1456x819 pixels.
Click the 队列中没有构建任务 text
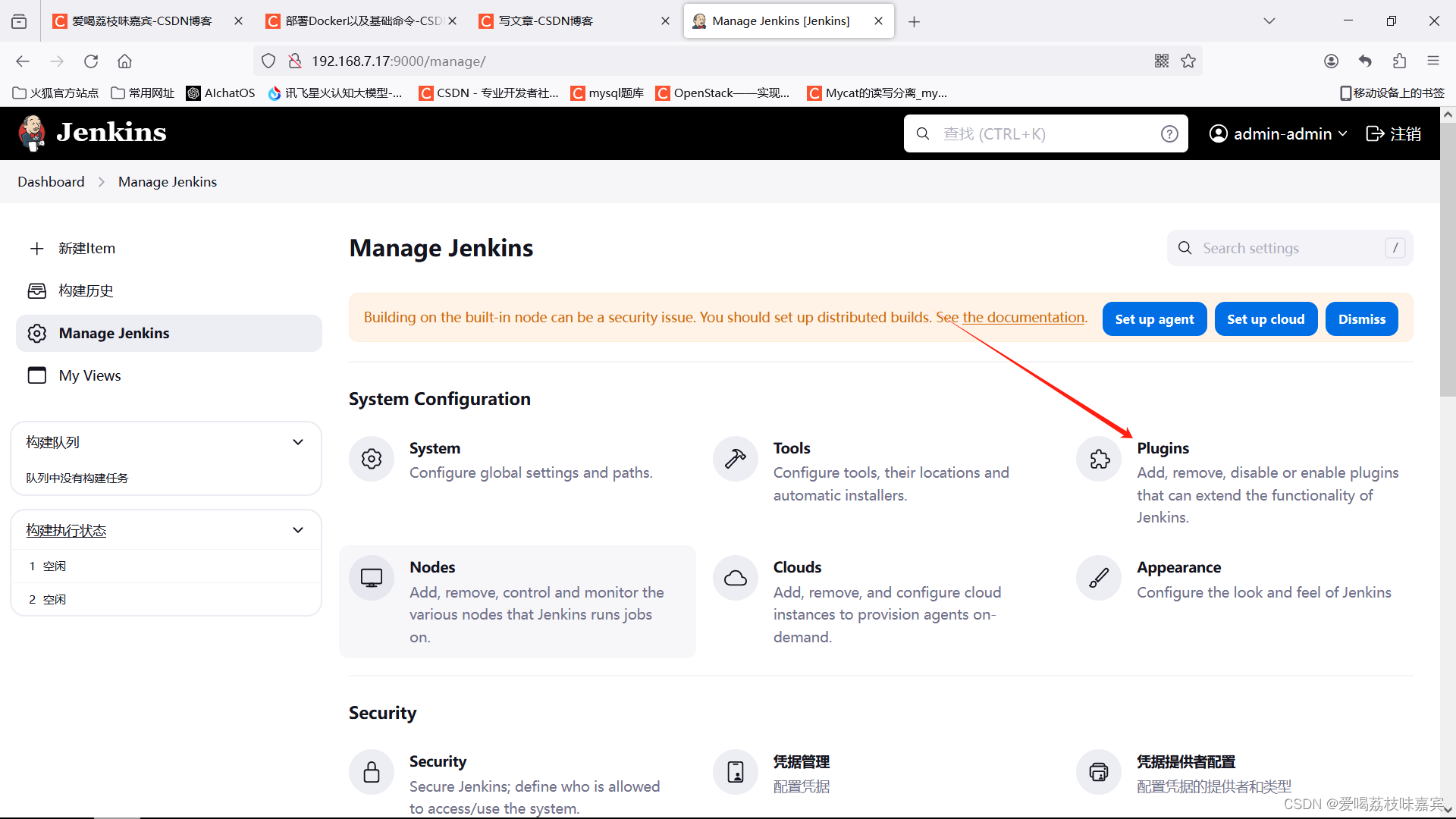pos(77,479)
